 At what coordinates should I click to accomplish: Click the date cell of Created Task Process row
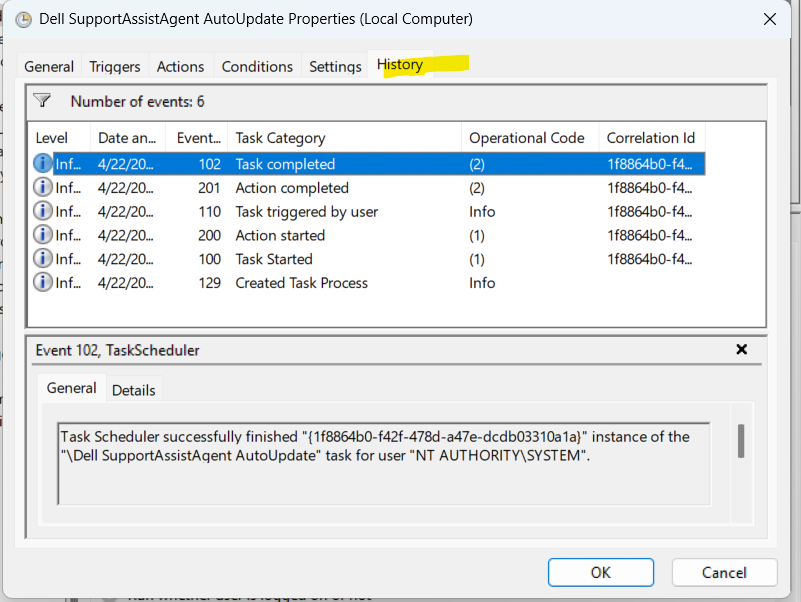click(125, 283)
